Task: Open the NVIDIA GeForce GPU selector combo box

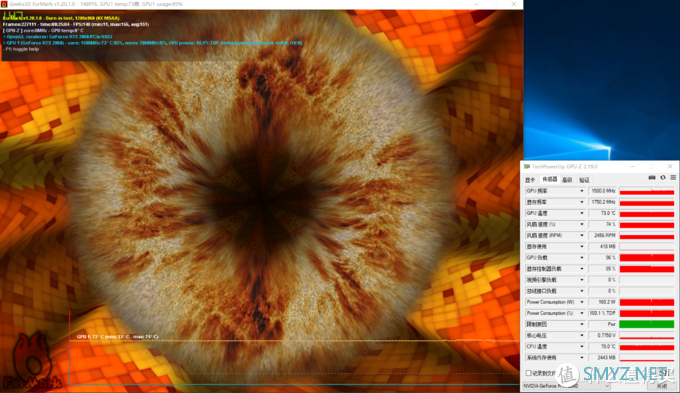Action: click(566, 386)
